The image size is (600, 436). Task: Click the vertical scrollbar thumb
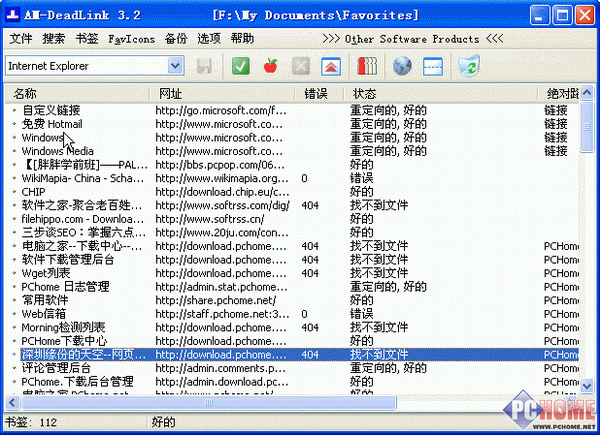[587, 127]
